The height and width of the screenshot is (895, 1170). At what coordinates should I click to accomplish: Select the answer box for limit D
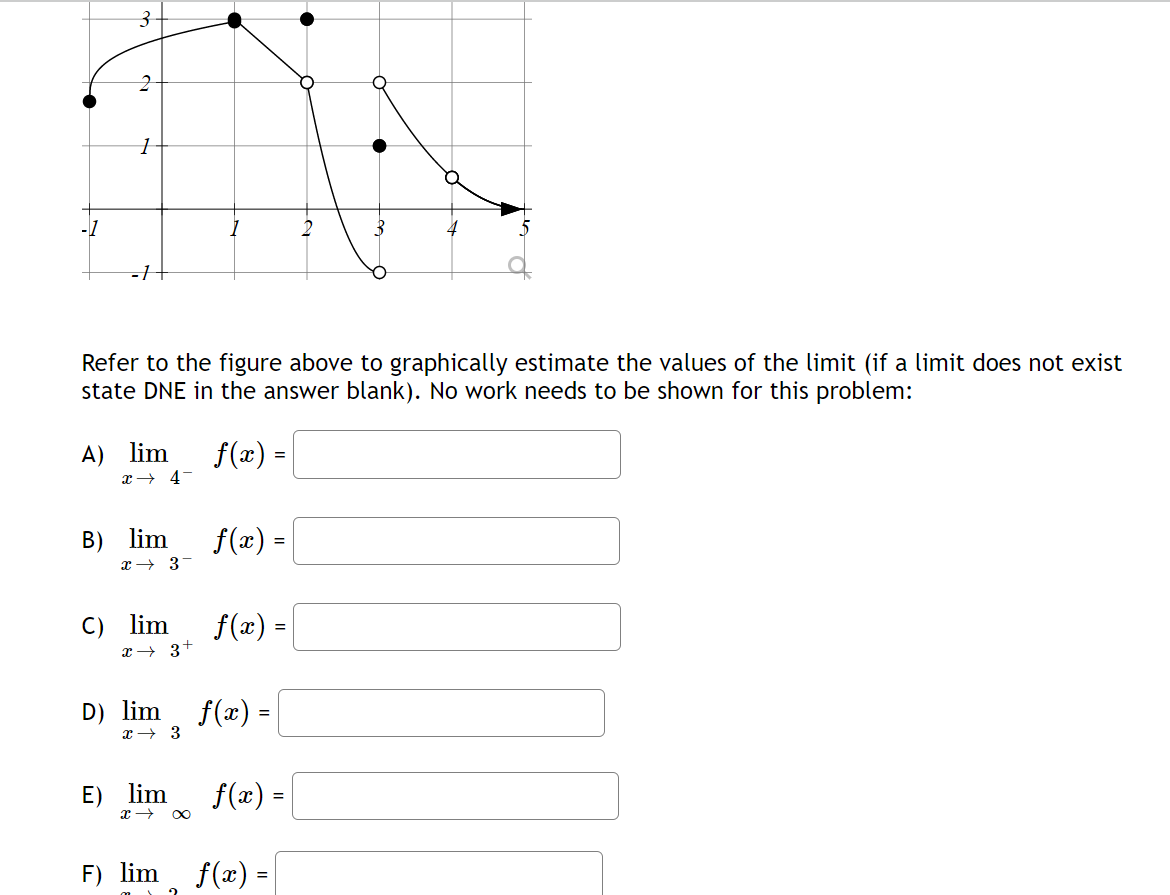pyautogui.click(x=441, y=712)
